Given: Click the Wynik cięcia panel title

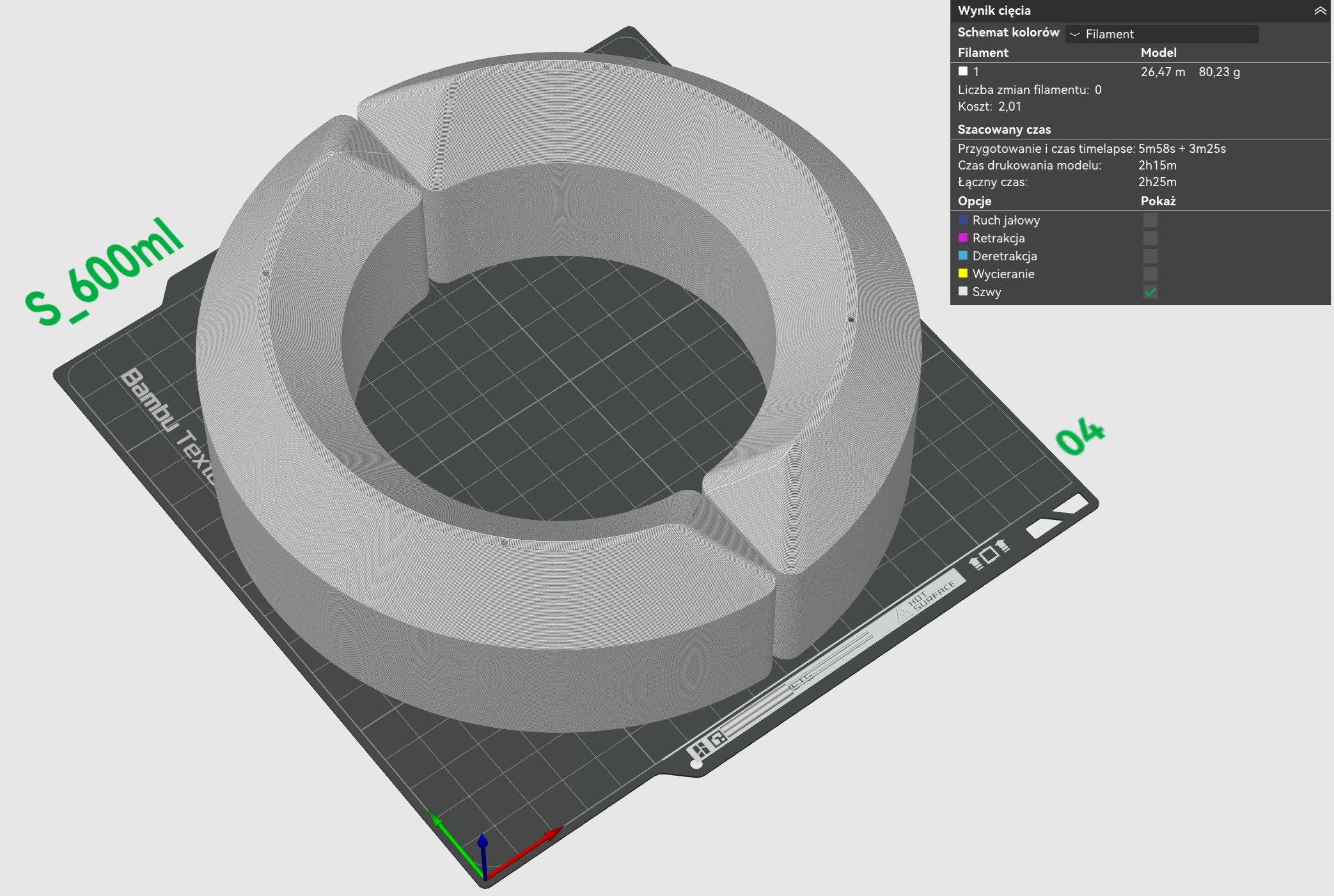Looking at the screenshot, I should coord(994,11).
